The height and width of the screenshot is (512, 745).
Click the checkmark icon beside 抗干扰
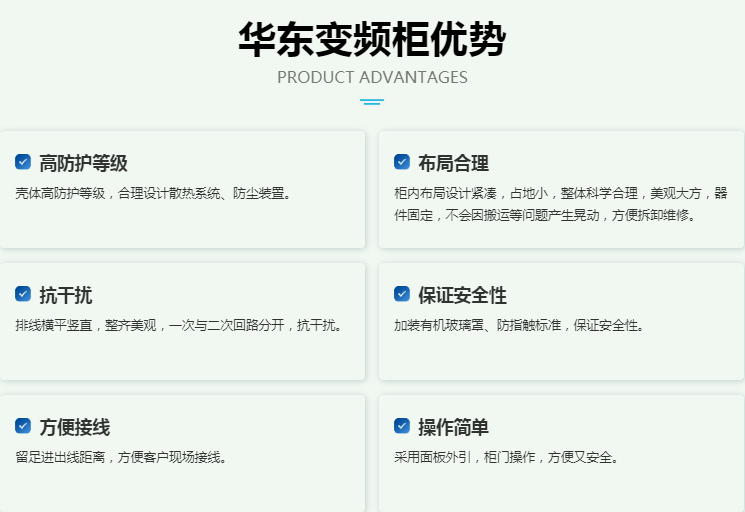pyautogui.click(x=23, y=294)
